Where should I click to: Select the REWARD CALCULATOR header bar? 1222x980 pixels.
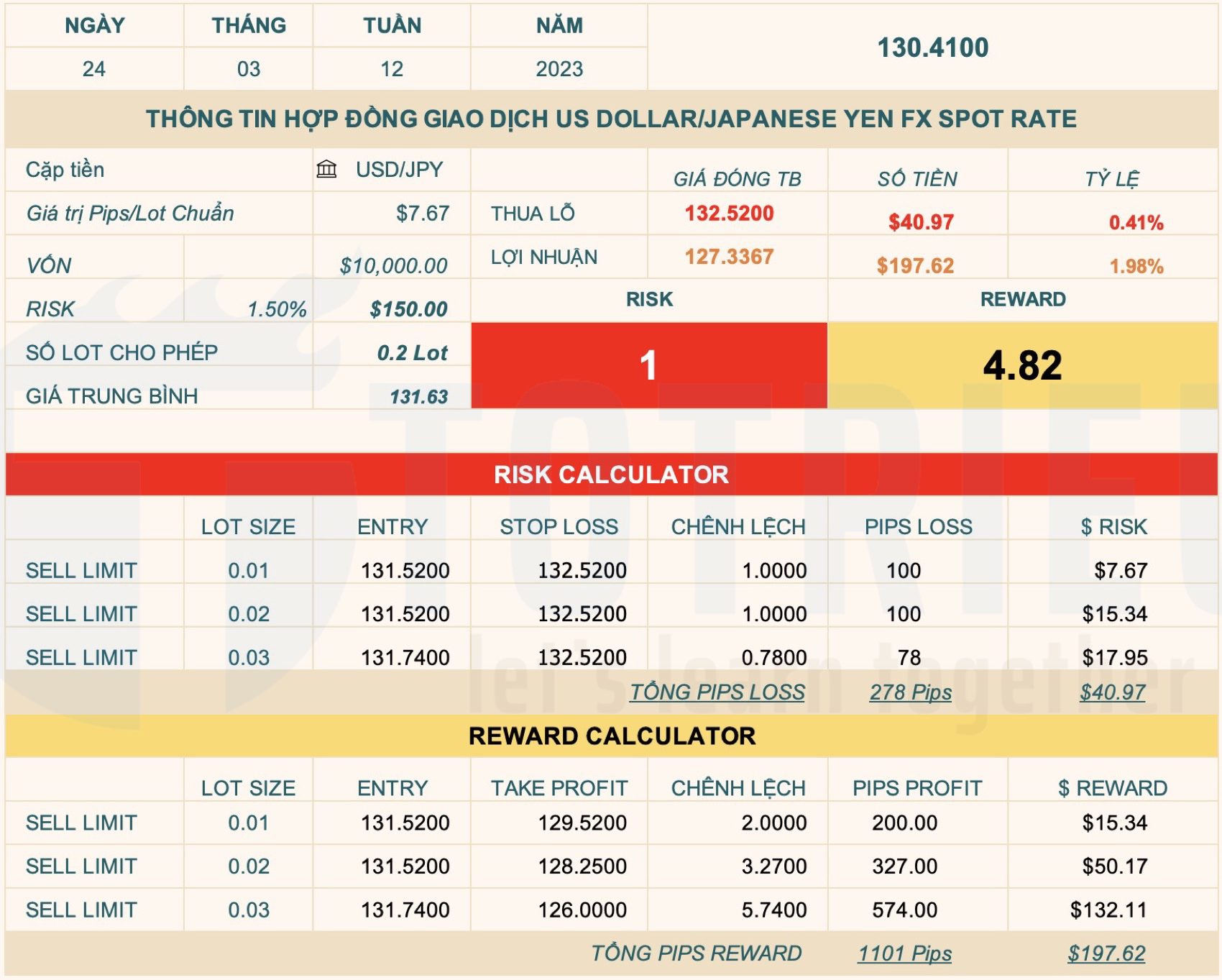click(611, 736)
